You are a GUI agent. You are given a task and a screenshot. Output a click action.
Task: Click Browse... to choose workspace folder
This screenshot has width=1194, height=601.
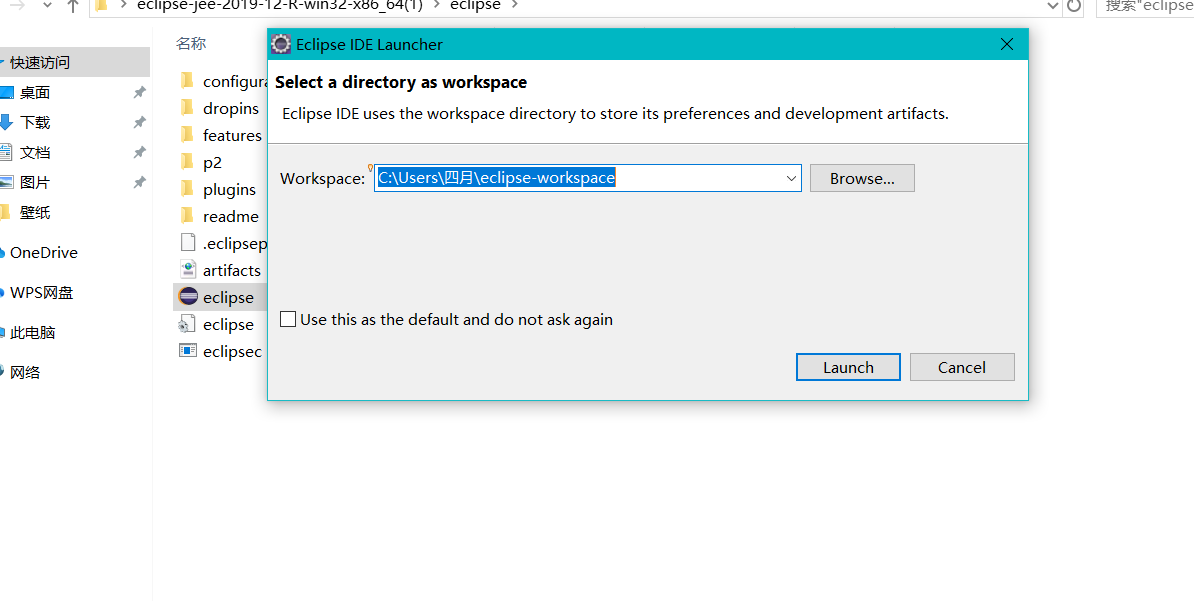coord(862,178)
